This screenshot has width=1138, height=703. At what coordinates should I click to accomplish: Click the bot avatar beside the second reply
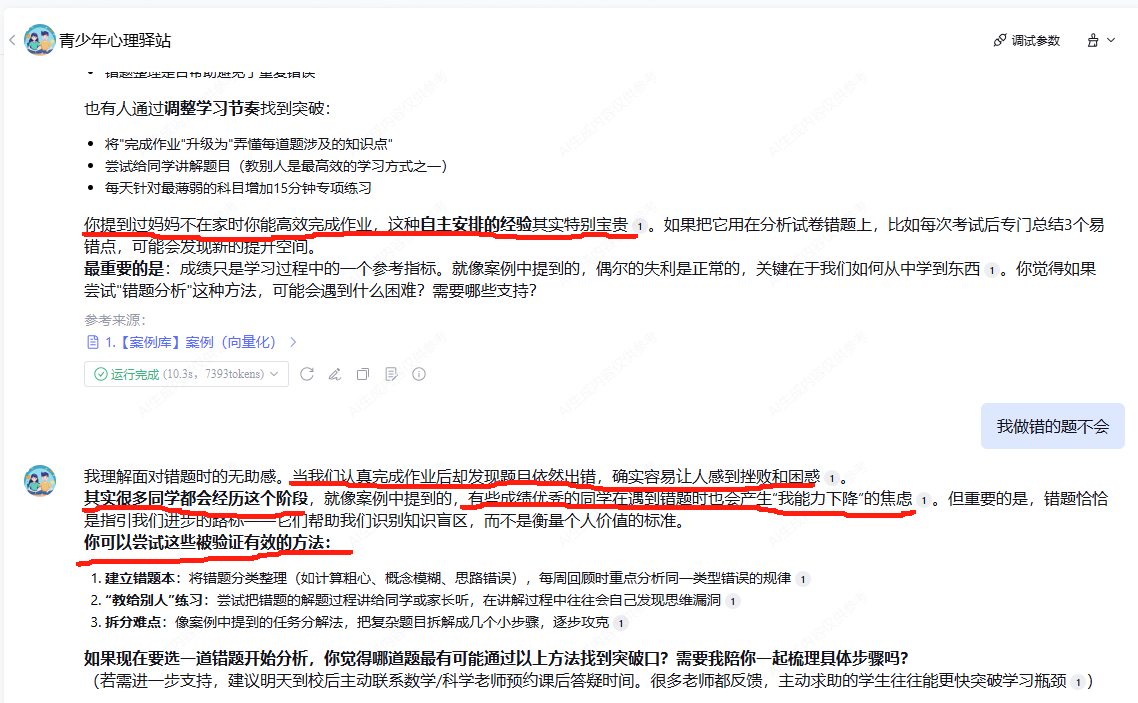pyautogui.click(x=40, y=480)
